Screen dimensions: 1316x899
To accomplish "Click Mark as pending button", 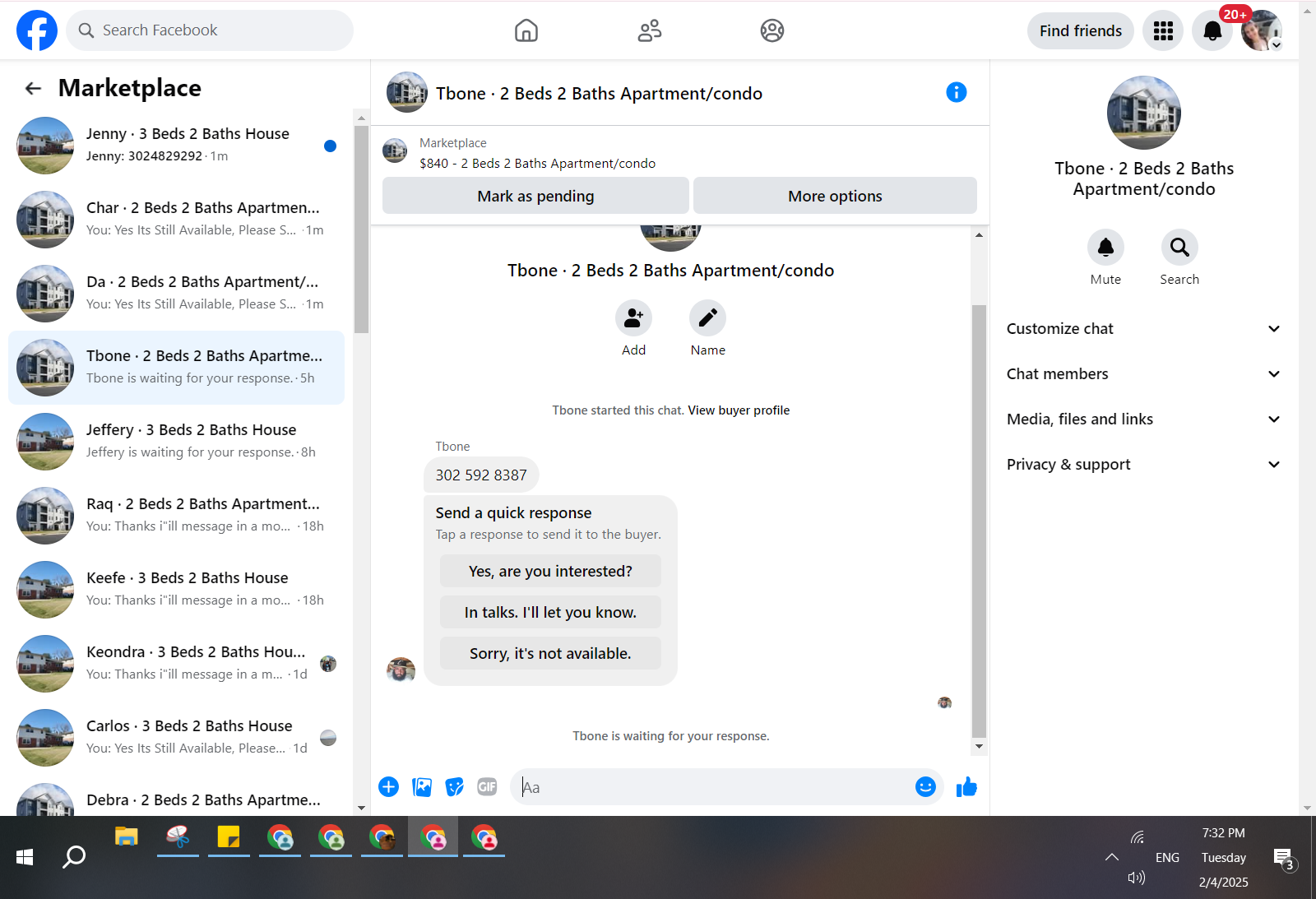I will [535, 196].
